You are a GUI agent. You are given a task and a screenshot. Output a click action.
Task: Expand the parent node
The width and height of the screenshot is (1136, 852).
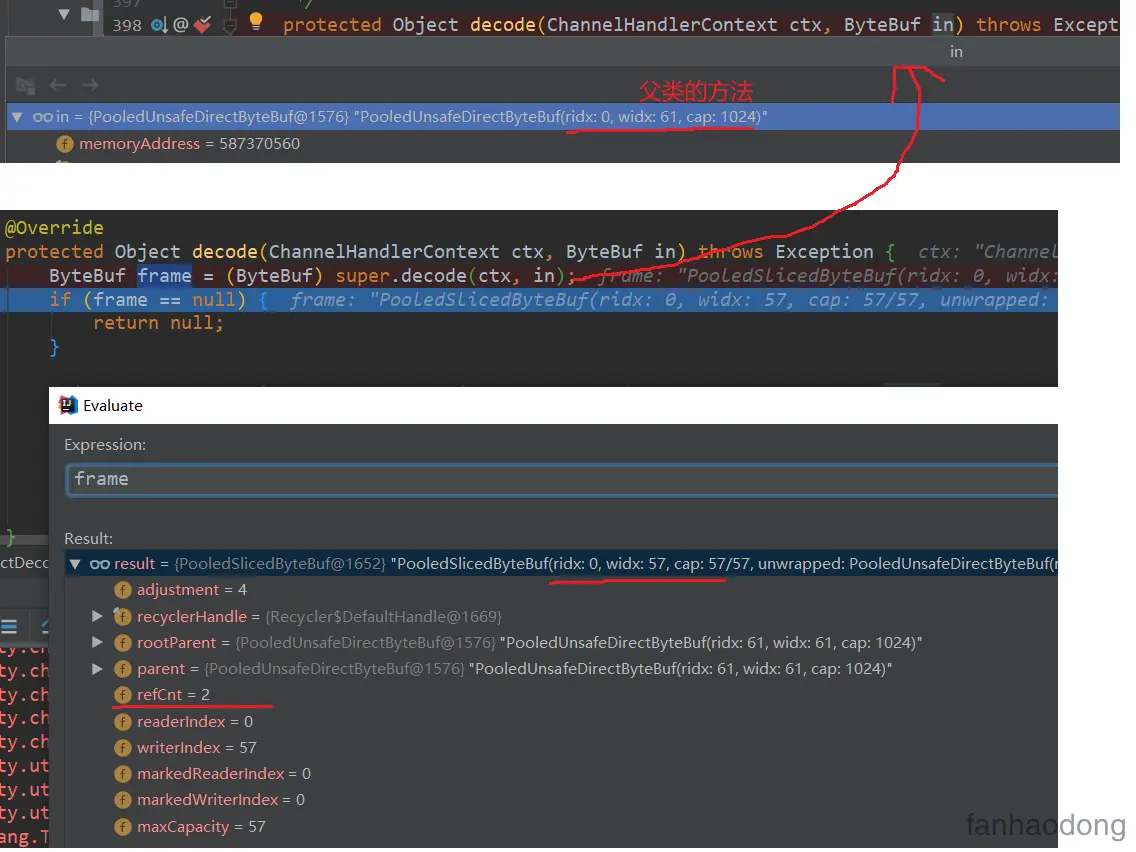click(x=97, y=669)
